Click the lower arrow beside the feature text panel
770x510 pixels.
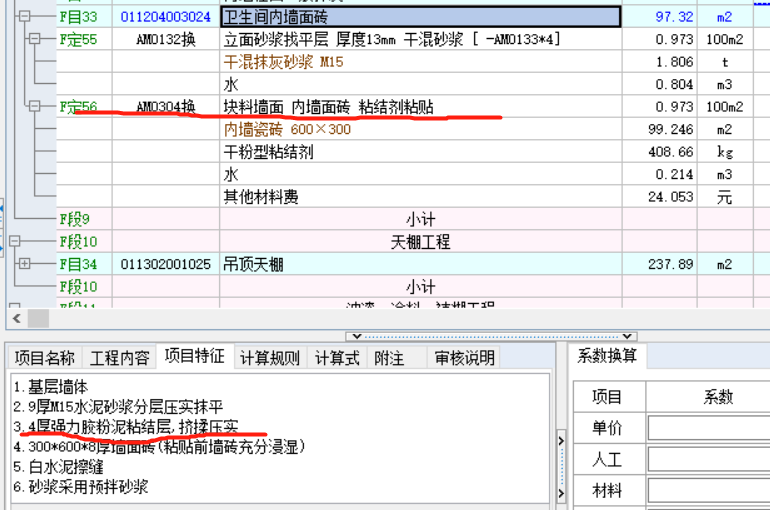[561, 493]
